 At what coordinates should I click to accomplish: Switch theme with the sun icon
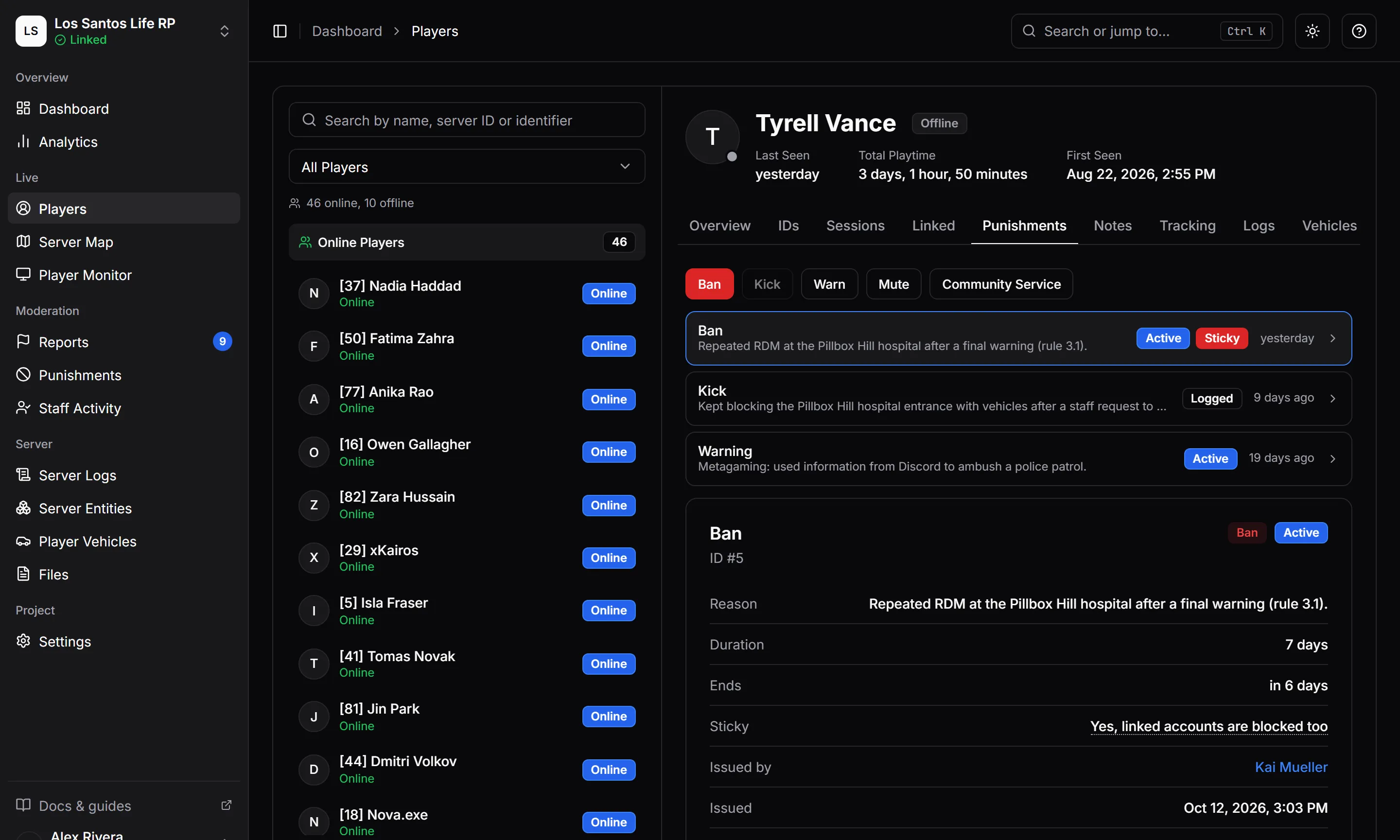(x=1312, y=31)
